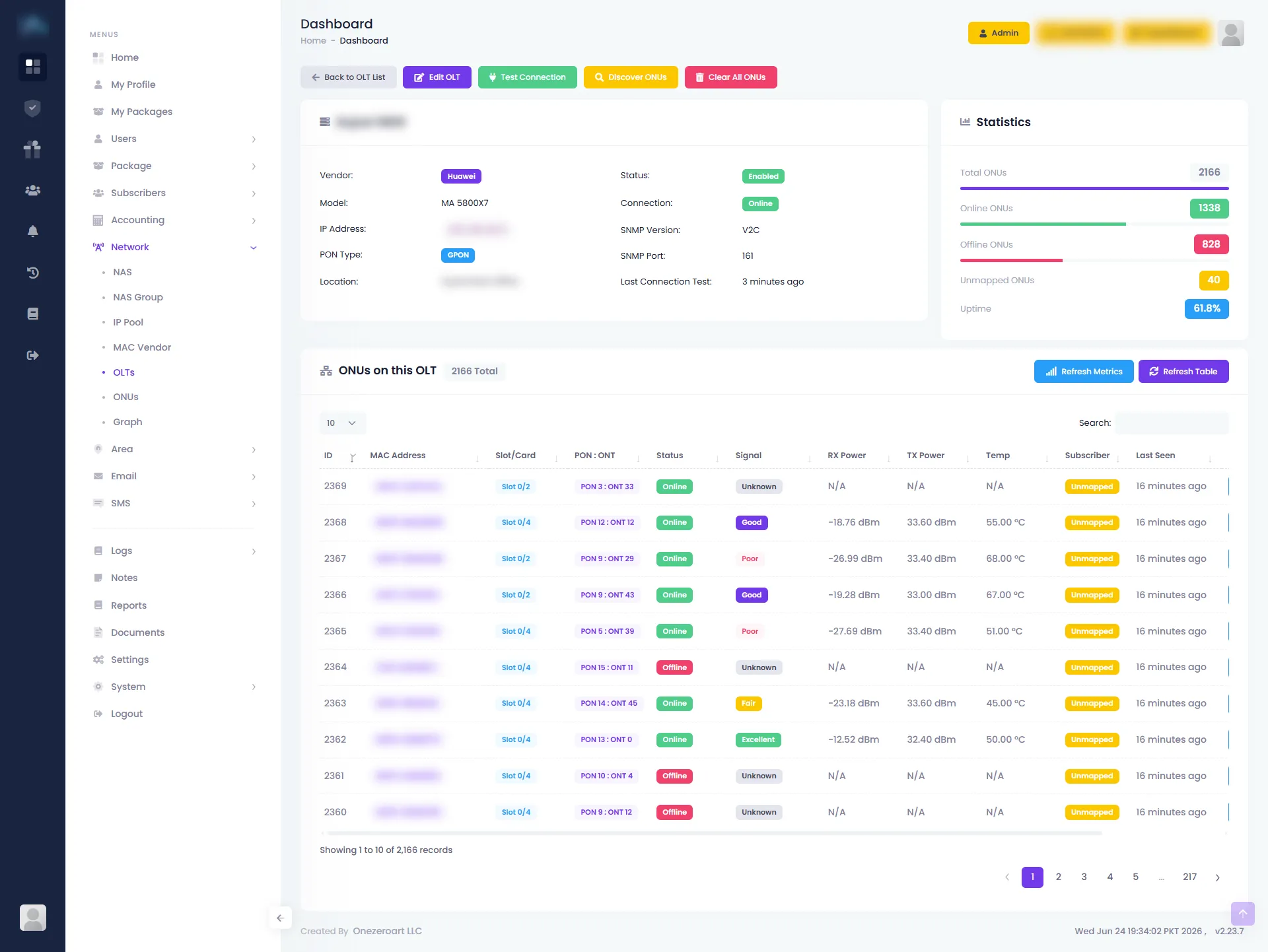Open the gift icon in dark sidebar
Image resolution: width=1268 pixels, height=952 pixels.
point(32,149)
